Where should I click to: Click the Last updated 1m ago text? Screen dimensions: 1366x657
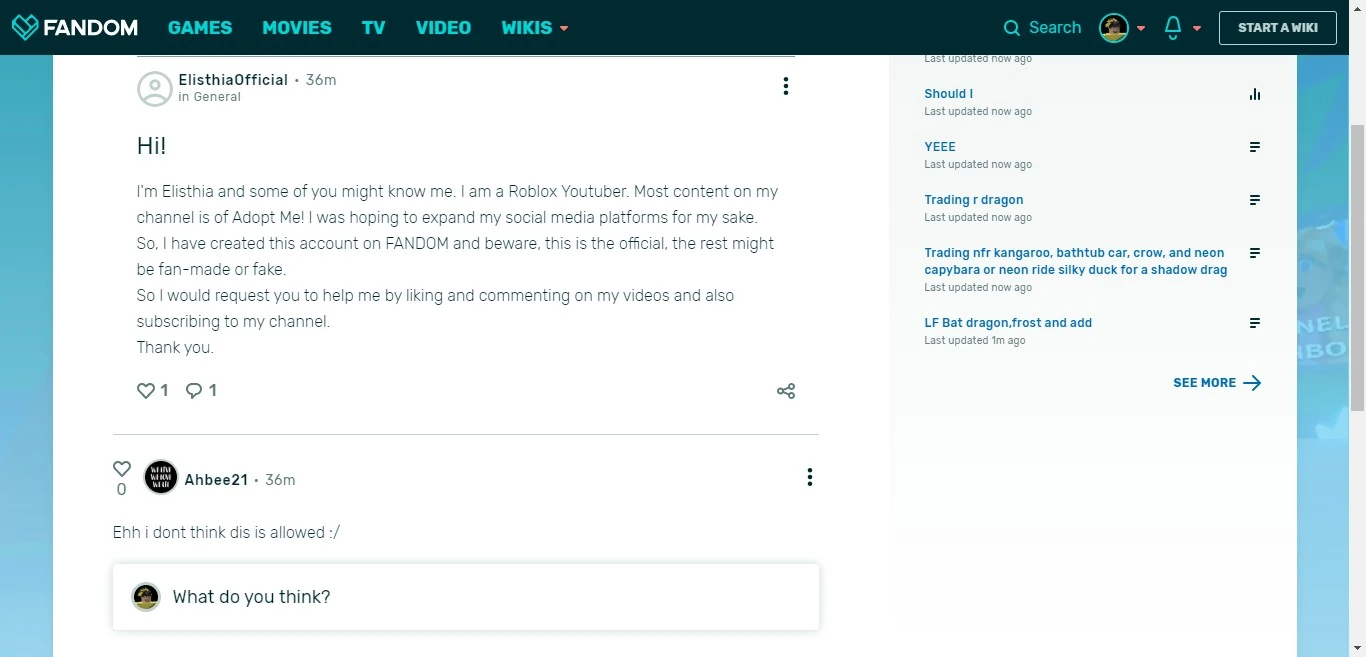[x=975, y=341]
